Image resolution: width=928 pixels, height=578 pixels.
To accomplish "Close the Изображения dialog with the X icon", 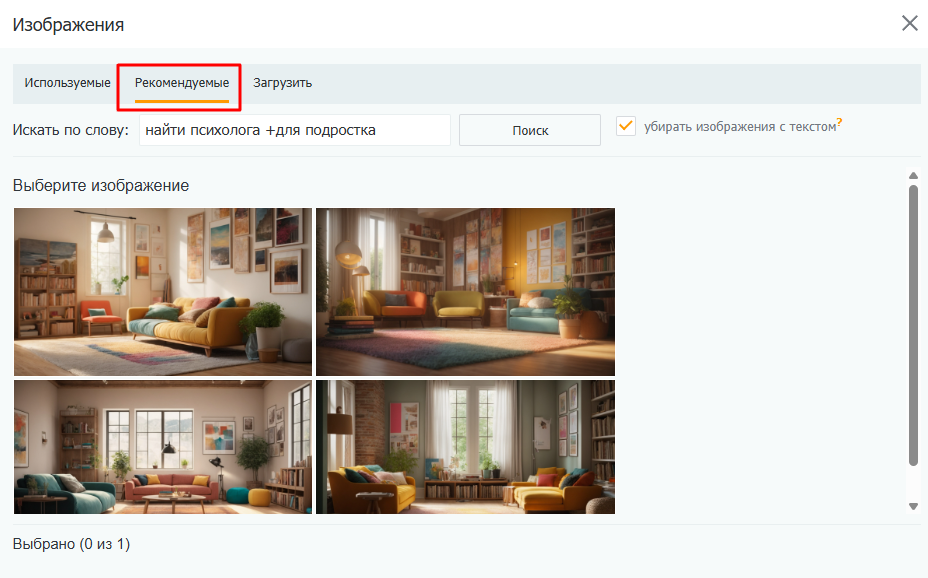I will tap(910, 23).
